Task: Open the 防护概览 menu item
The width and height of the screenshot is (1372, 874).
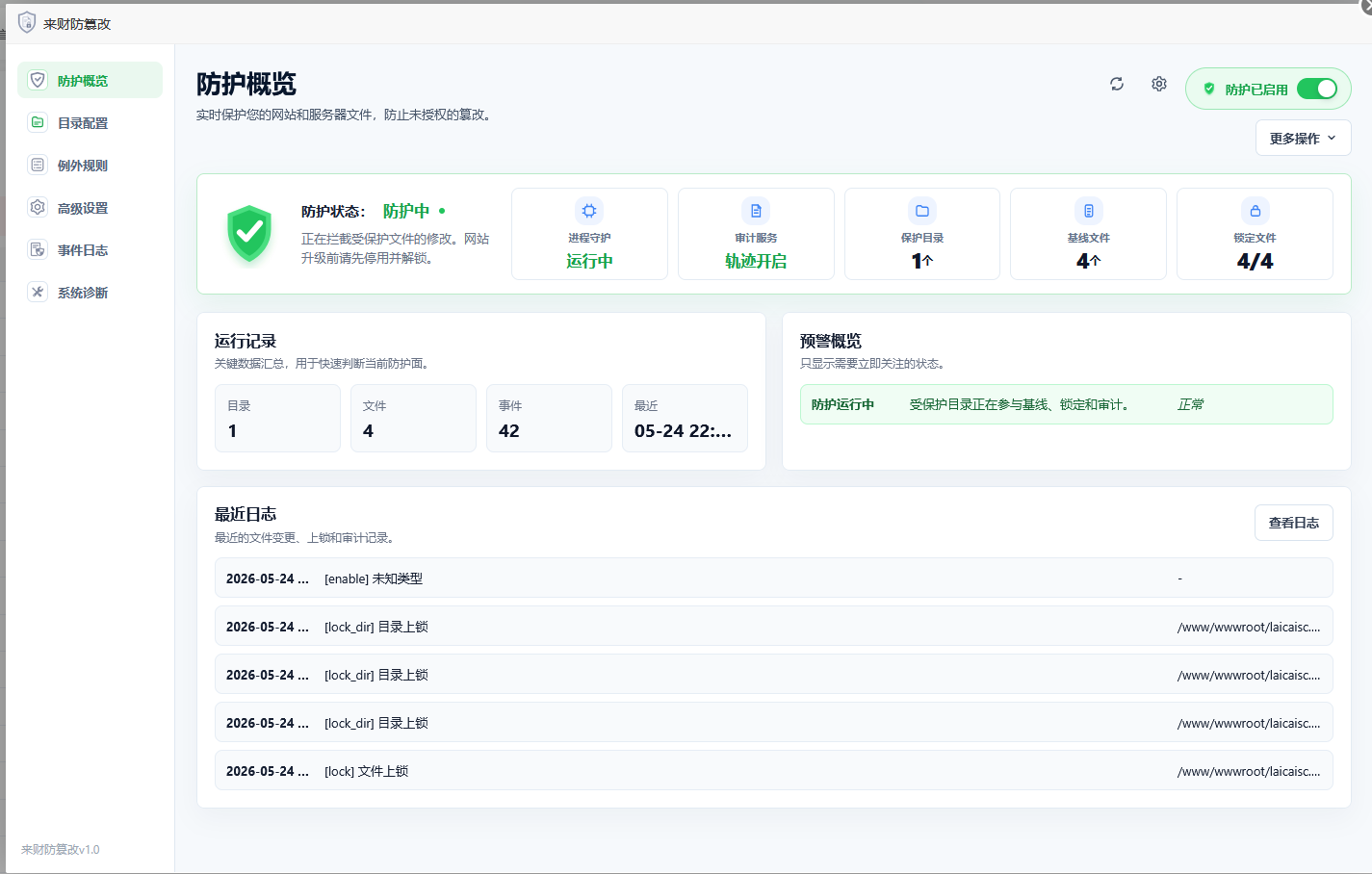Action: (91, 80)
